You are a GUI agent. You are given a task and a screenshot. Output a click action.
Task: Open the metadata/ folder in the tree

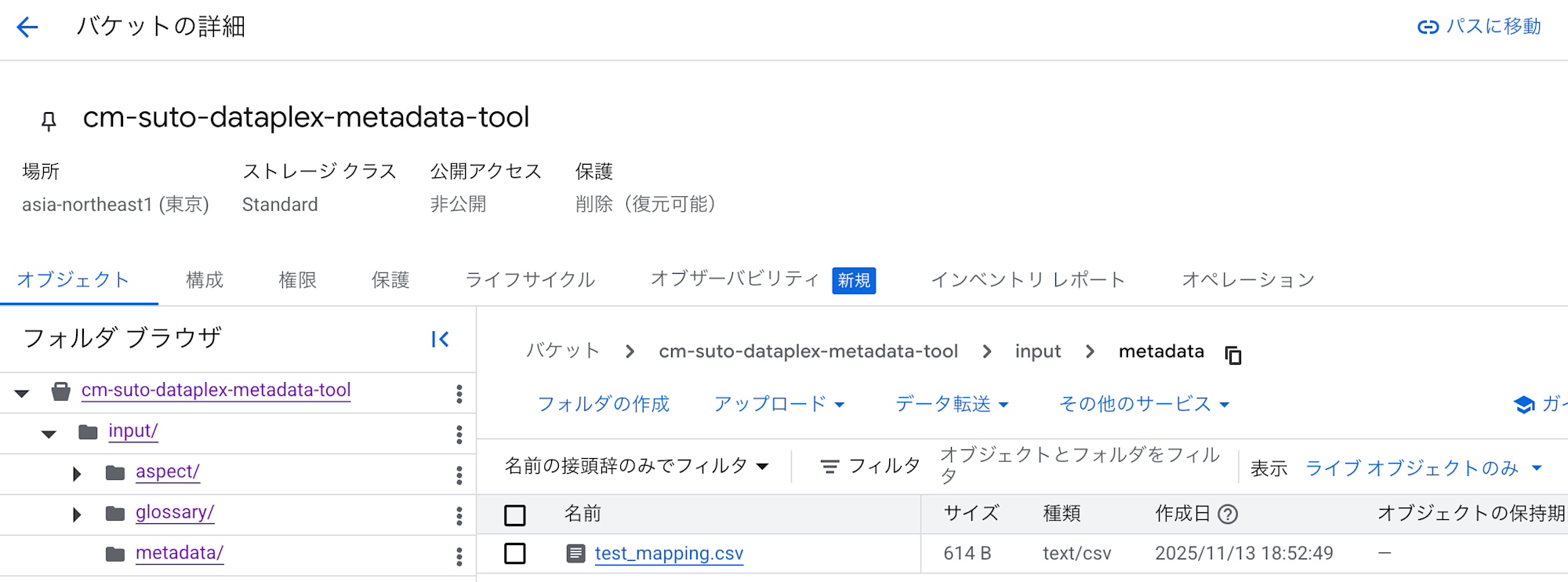pyautogui.click(x=180, y=553)
